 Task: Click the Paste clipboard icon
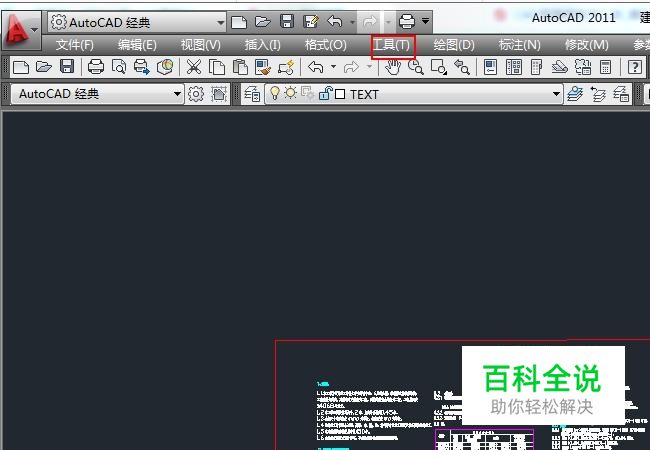(x=240, y=67)
